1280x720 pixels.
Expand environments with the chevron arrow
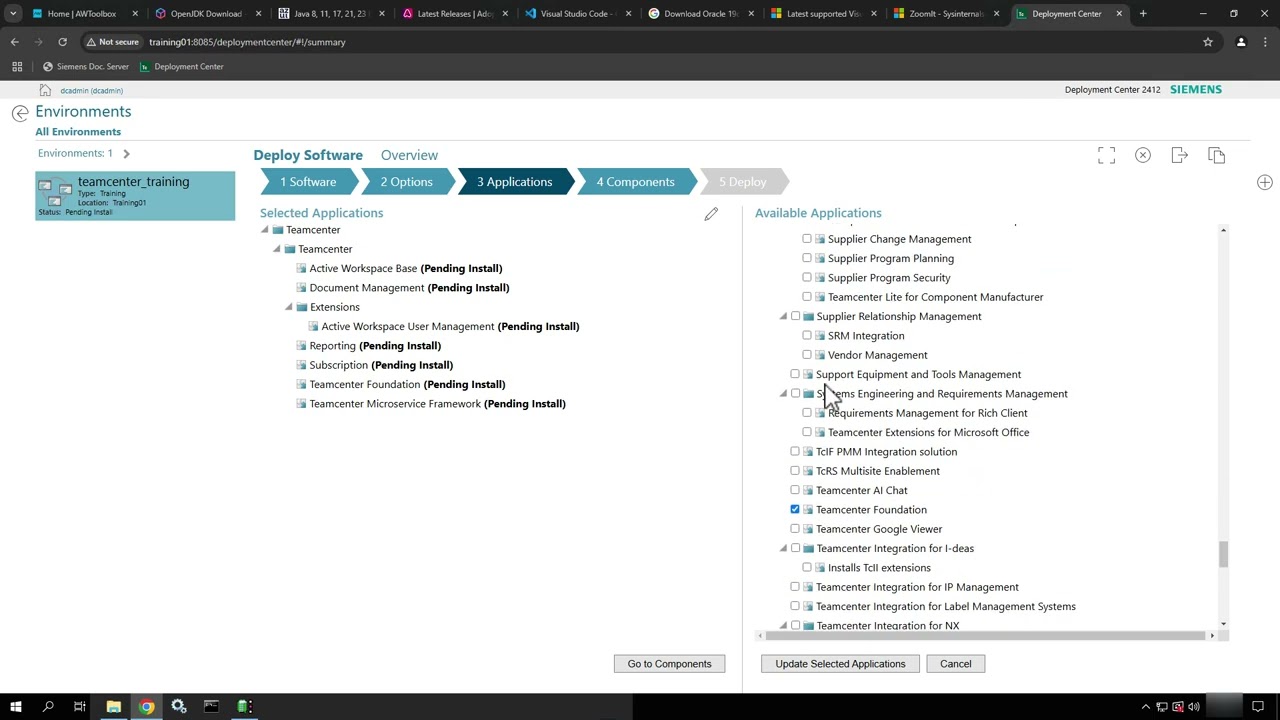coord(126,153)
